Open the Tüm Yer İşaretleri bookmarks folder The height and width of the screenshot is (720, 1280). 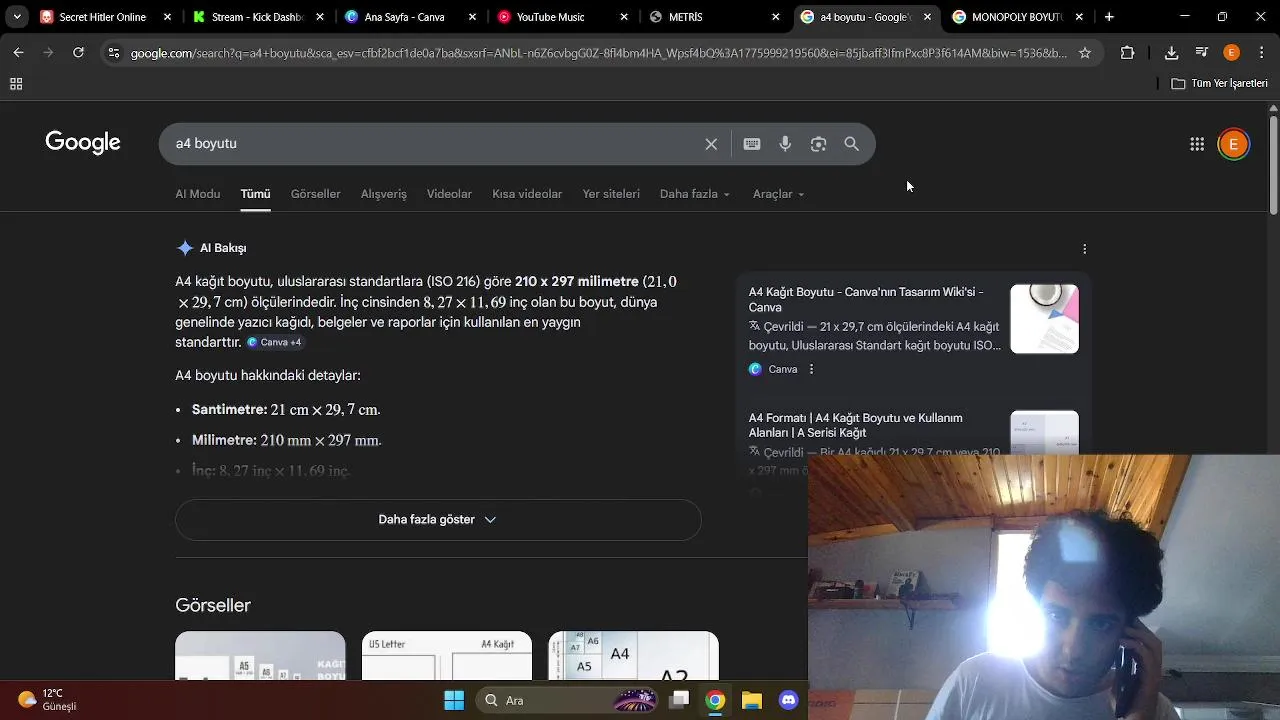tap(1220, 84)
